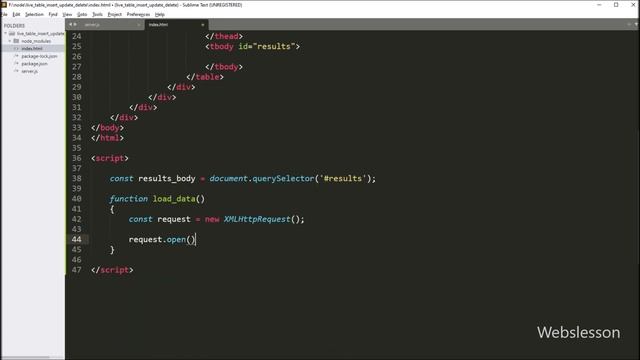Open the Selection menu

[34, 14]
